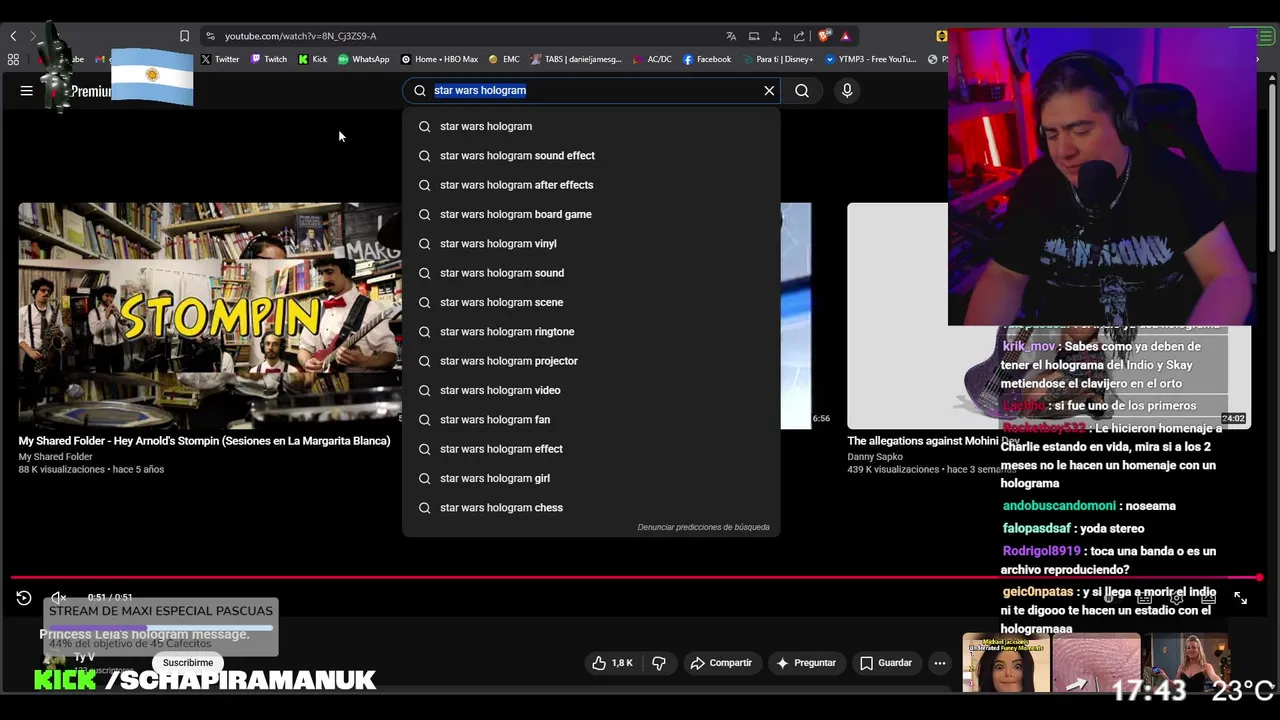
Task: Click the Compartir share button
Action: 720,663
